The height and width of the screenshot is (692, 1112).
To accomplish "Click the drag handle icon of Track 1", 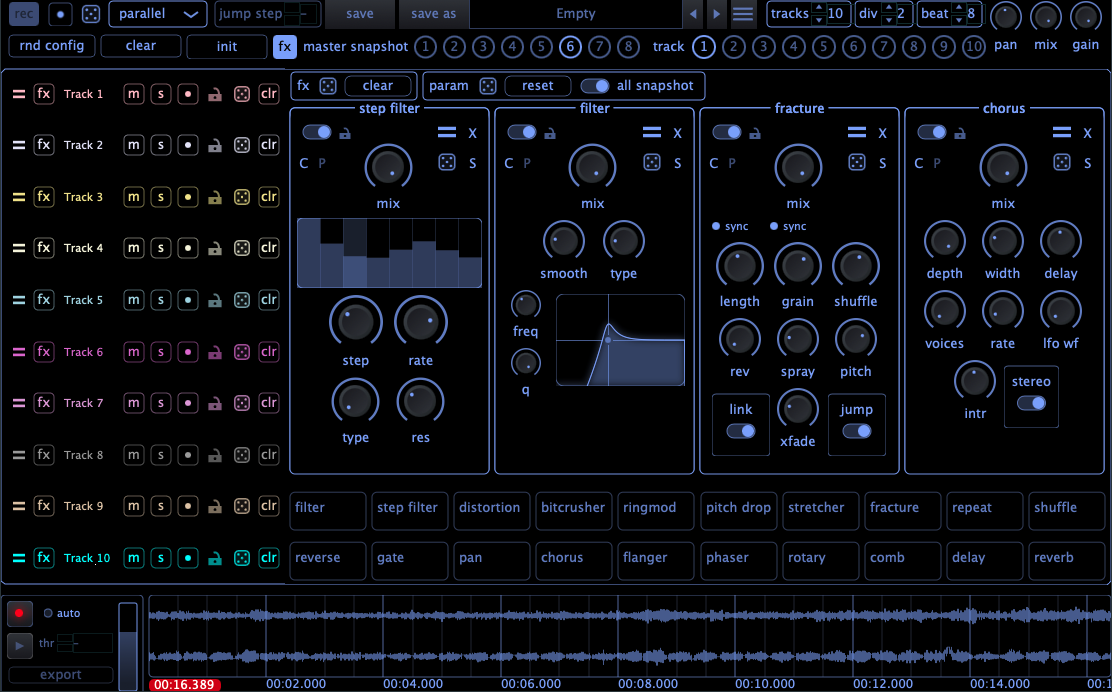I will [x=18, y=94].
